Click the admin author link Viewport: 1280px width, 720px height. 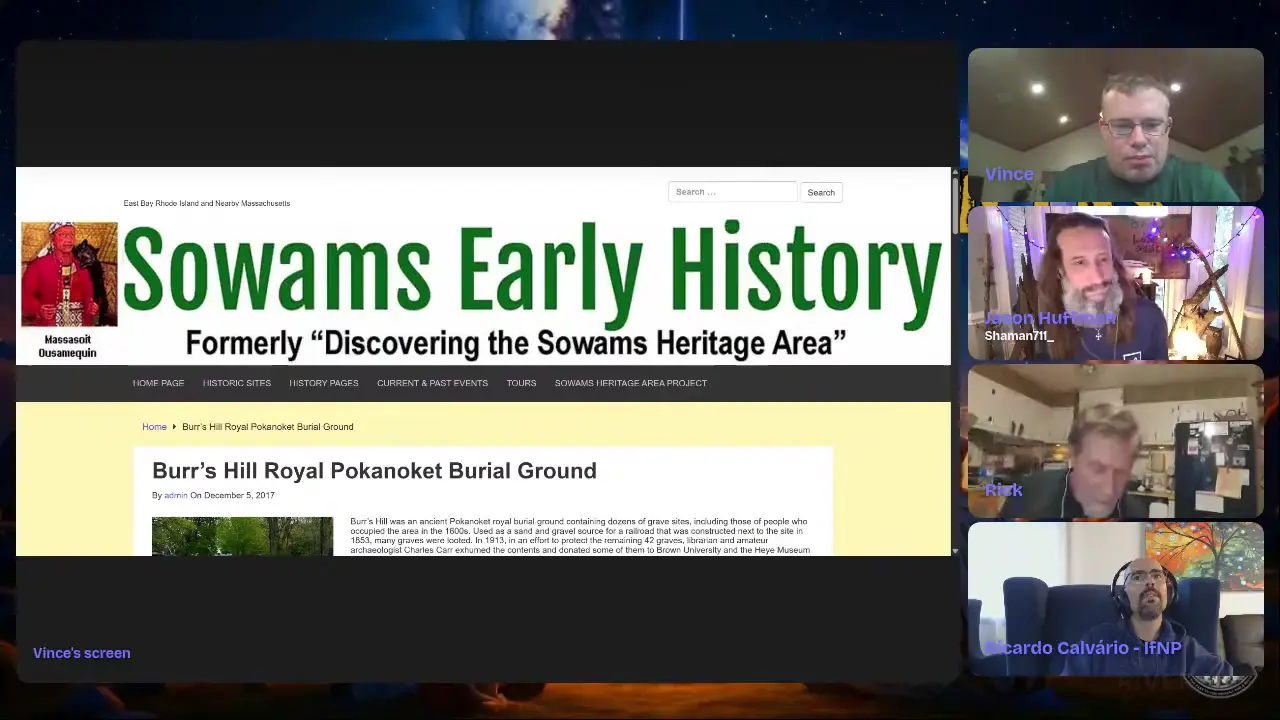click(176, 495)
